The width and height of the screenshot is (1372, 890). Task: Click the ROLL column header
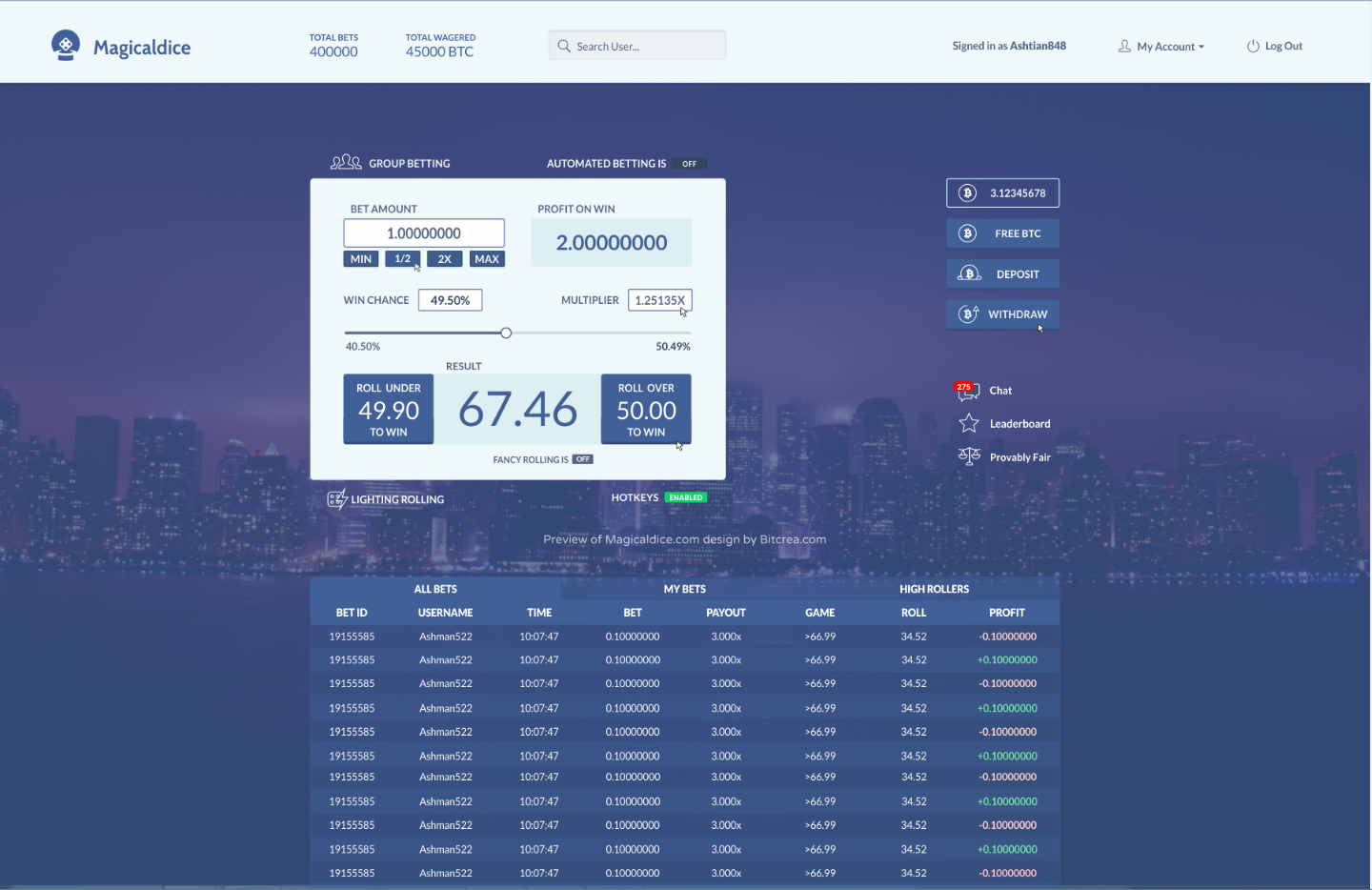pos(914,613)
